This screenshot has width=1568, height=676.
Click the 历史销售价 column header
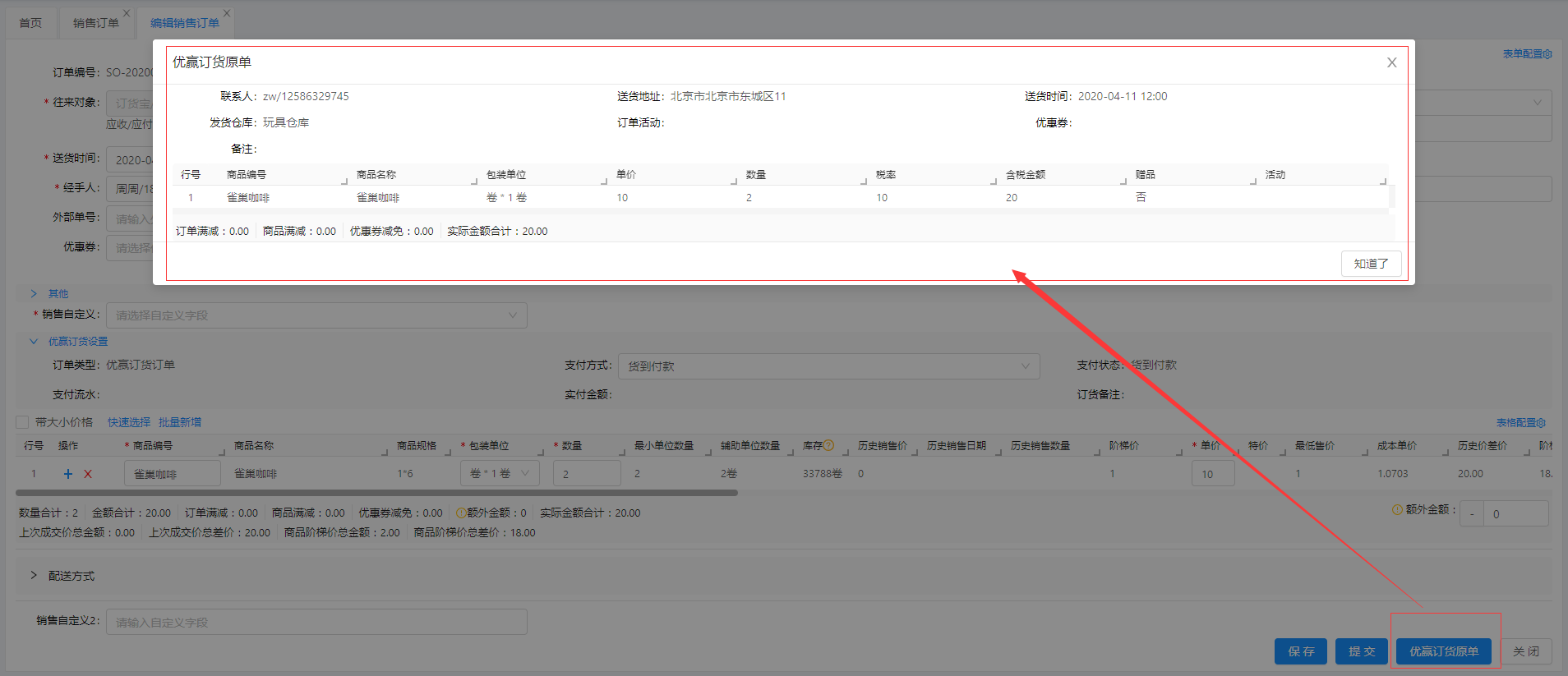883,445
